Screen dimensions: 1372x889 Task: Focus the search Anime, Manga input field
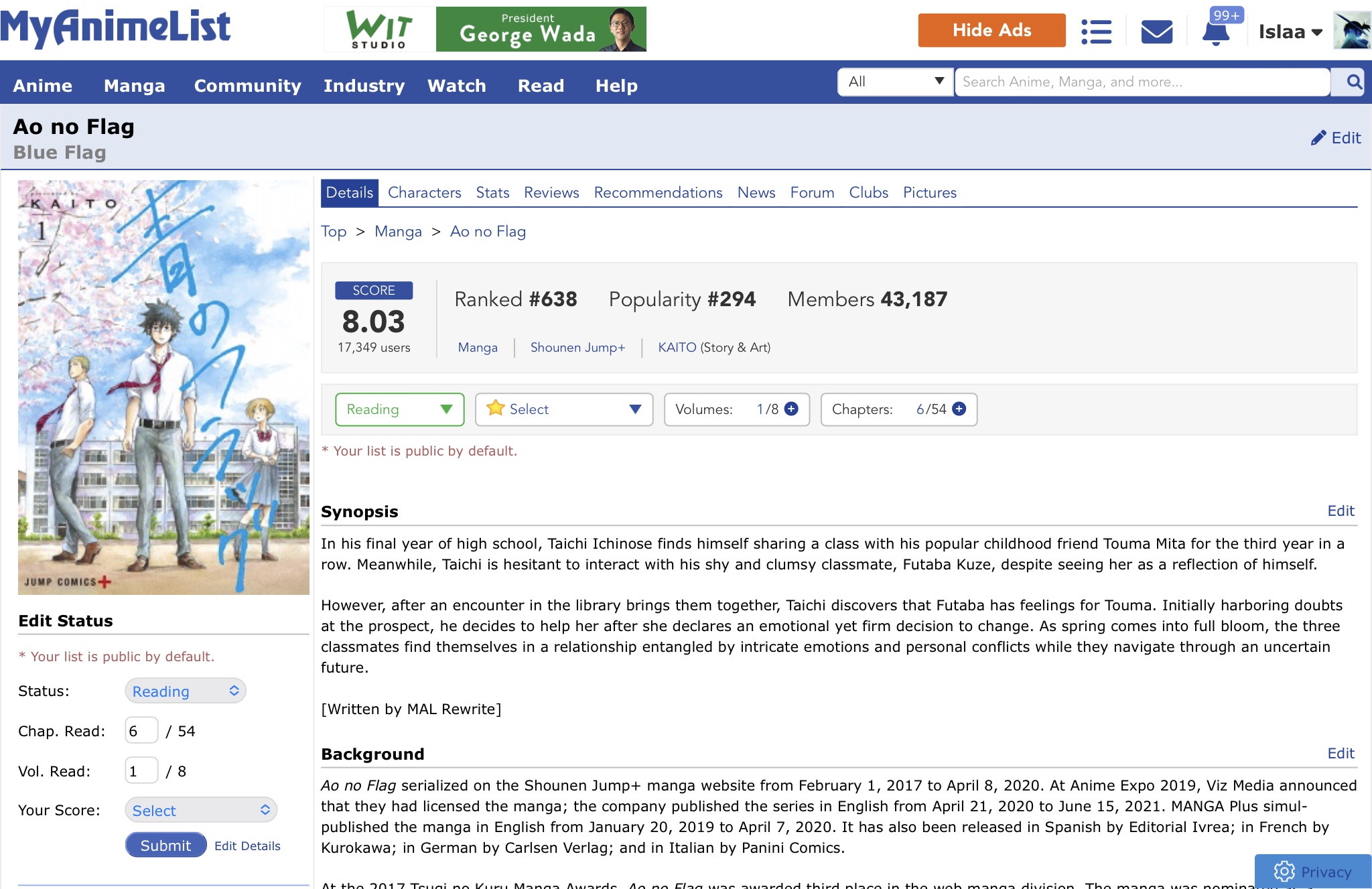[x=1142, y=82]
